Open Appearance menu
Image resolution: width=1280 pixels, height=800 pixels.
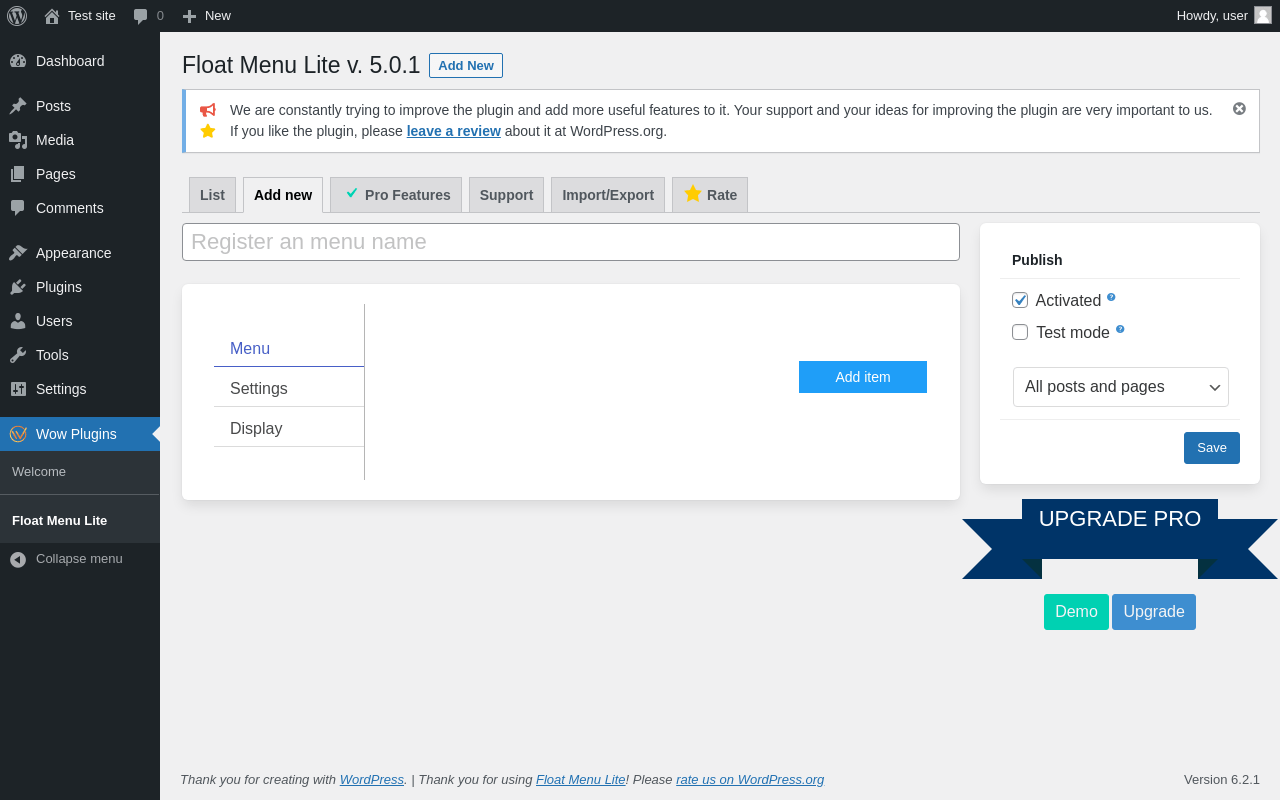80,253
